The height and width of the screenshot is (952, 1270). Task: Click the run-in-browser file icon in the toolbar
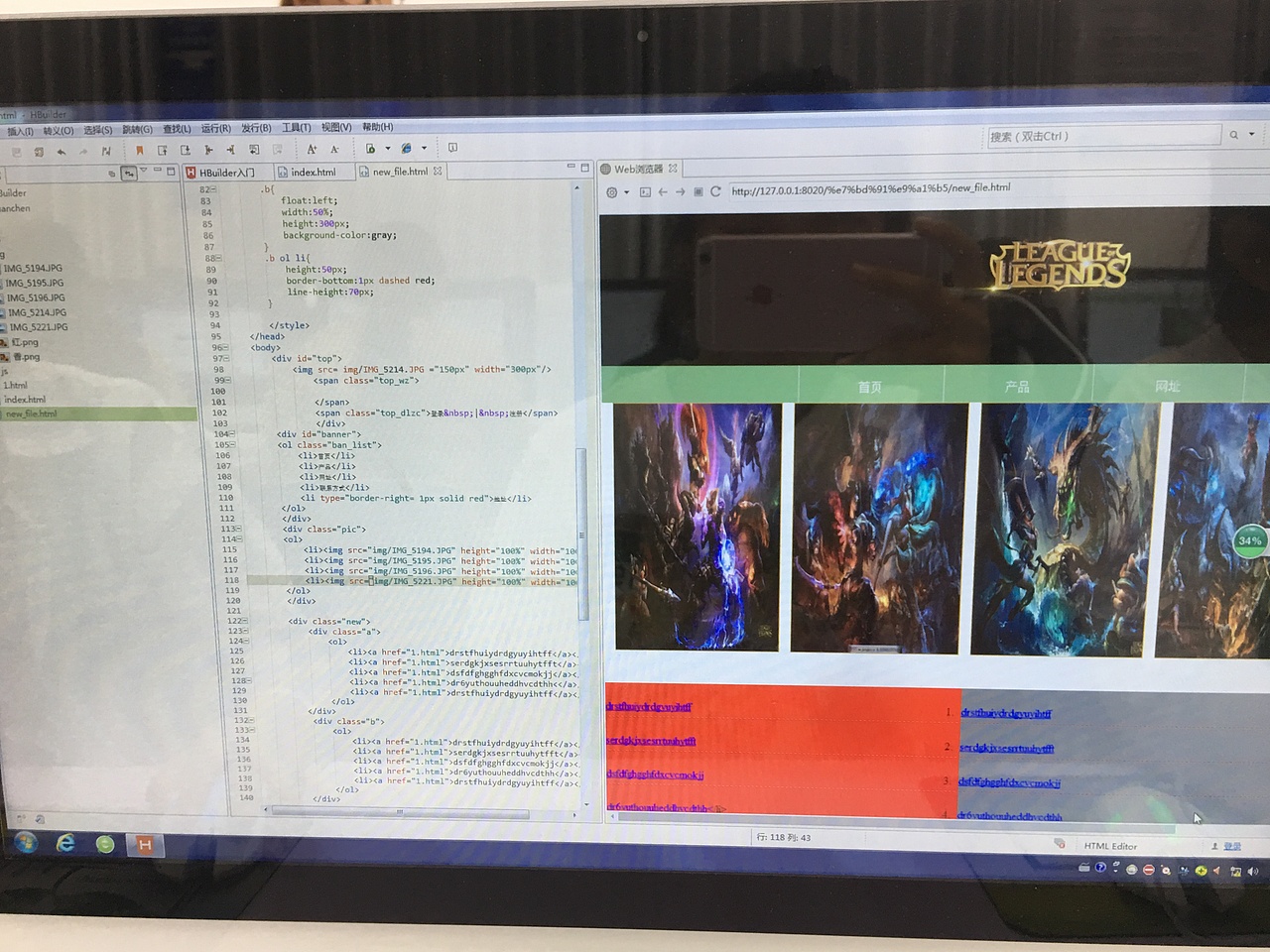tap(371, 149)
